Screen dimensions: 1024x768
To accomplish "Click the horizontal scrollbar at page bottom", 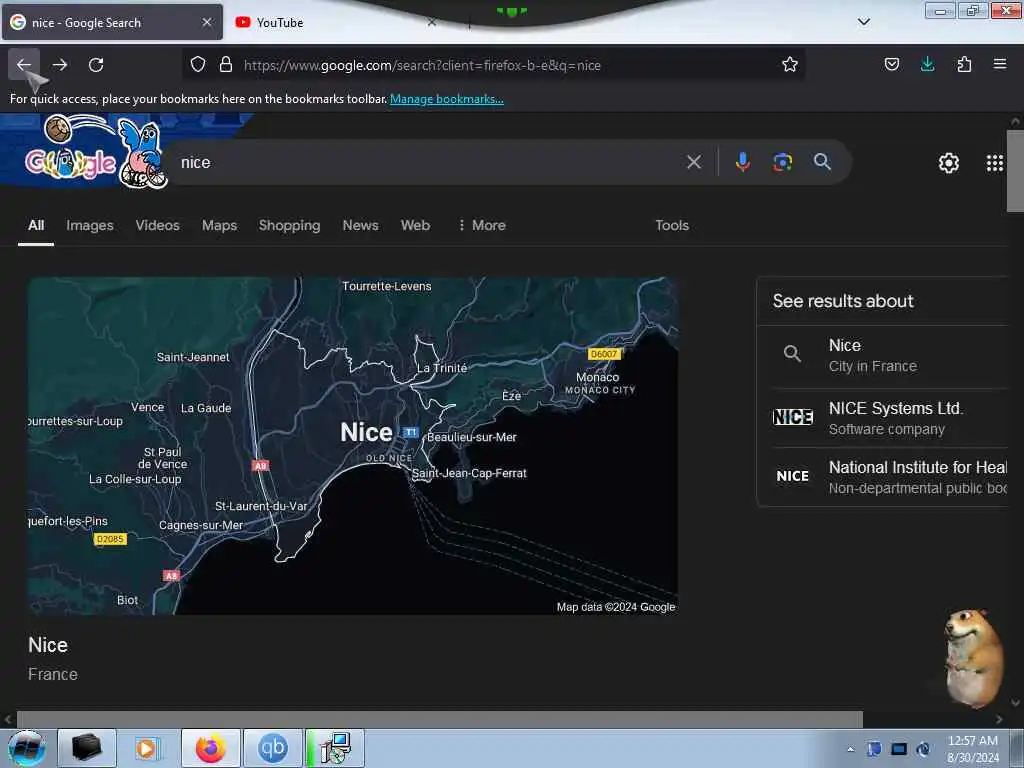I will [439, 719].
